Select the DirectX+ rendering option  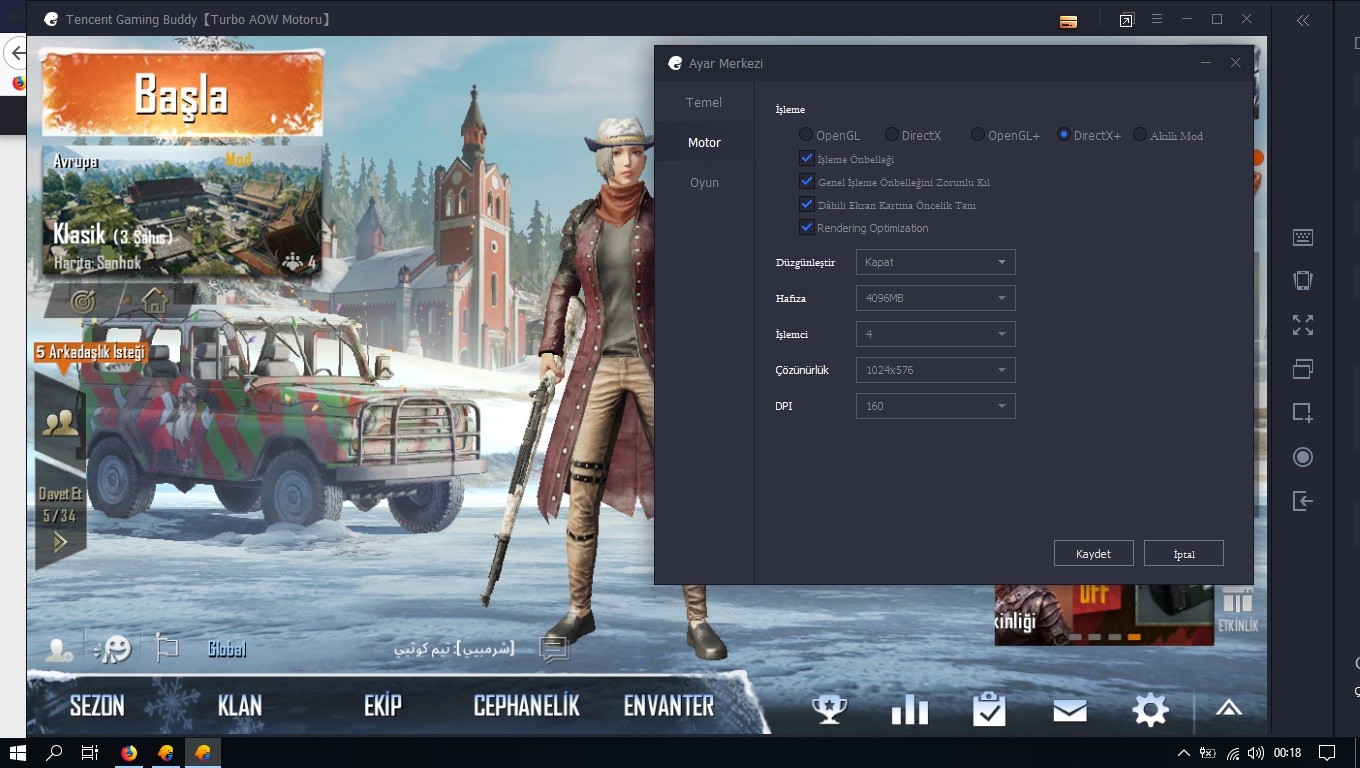coord(1089,135)
